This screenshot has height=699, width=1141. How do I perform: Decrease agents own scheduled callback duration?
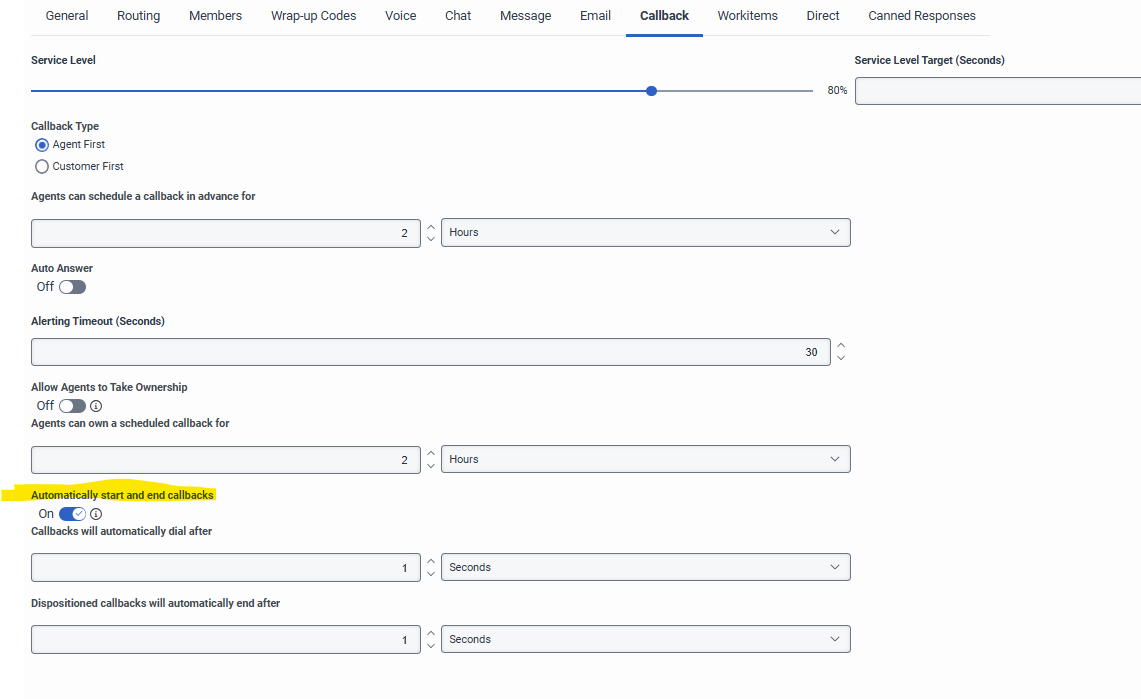tap(431, 465)
